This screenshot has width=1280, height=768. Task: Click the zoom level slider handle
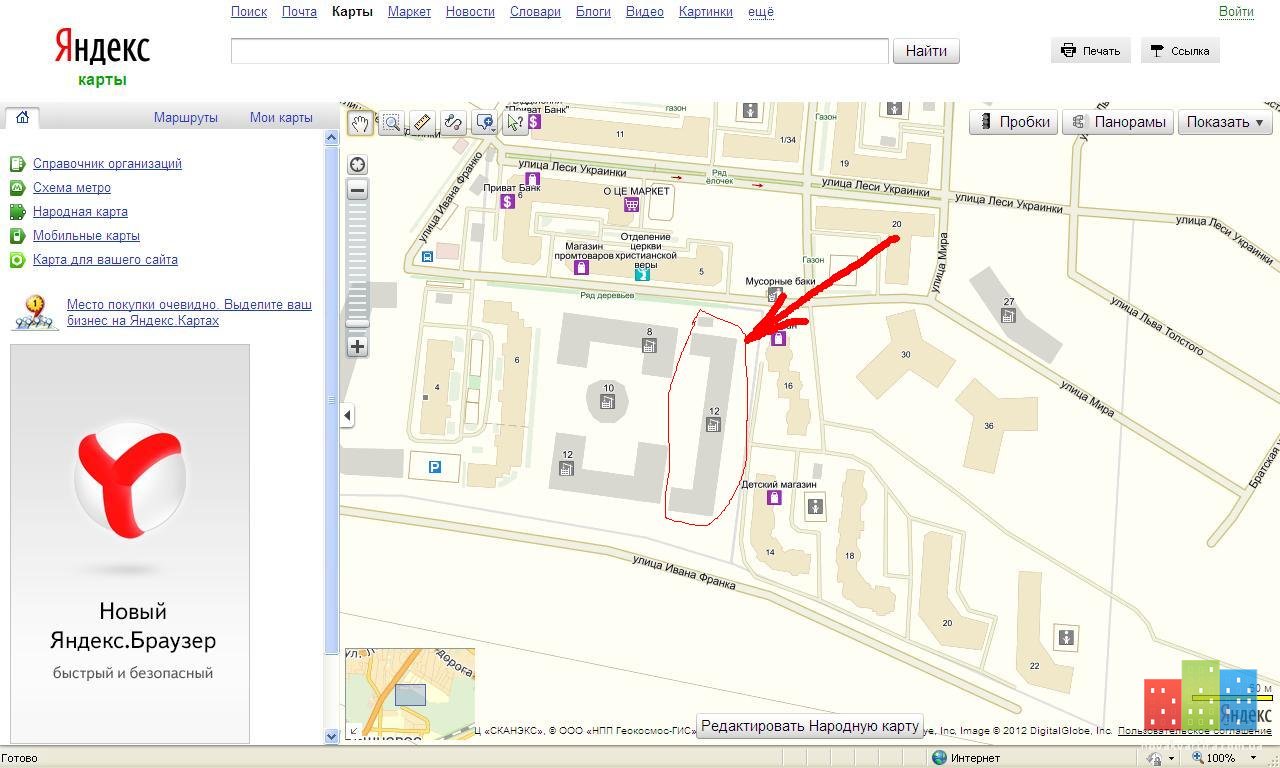pos(357,324)
